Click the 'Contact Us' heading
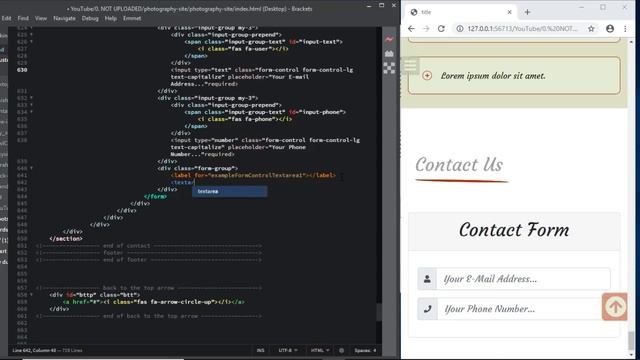This screenshot has height=360, width=640. (459, 165)
